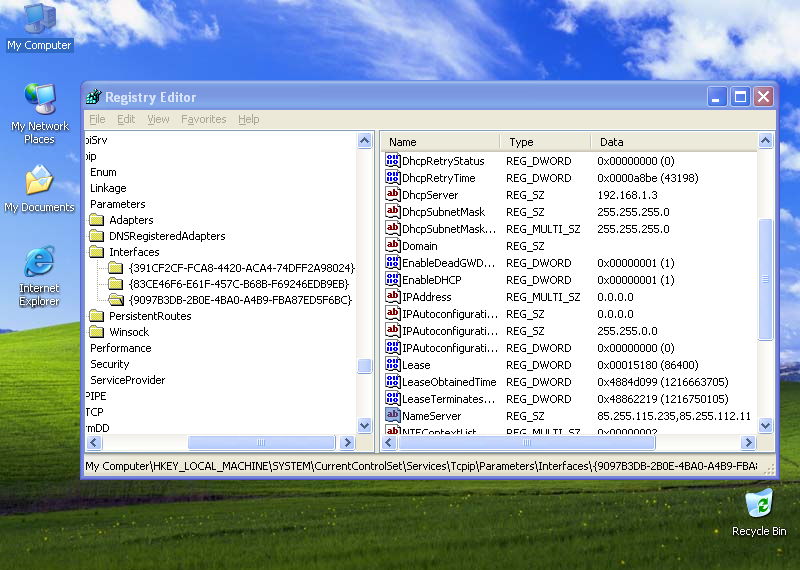Select the Security tree item
800x570 pixels.
[x=110, y=364]
